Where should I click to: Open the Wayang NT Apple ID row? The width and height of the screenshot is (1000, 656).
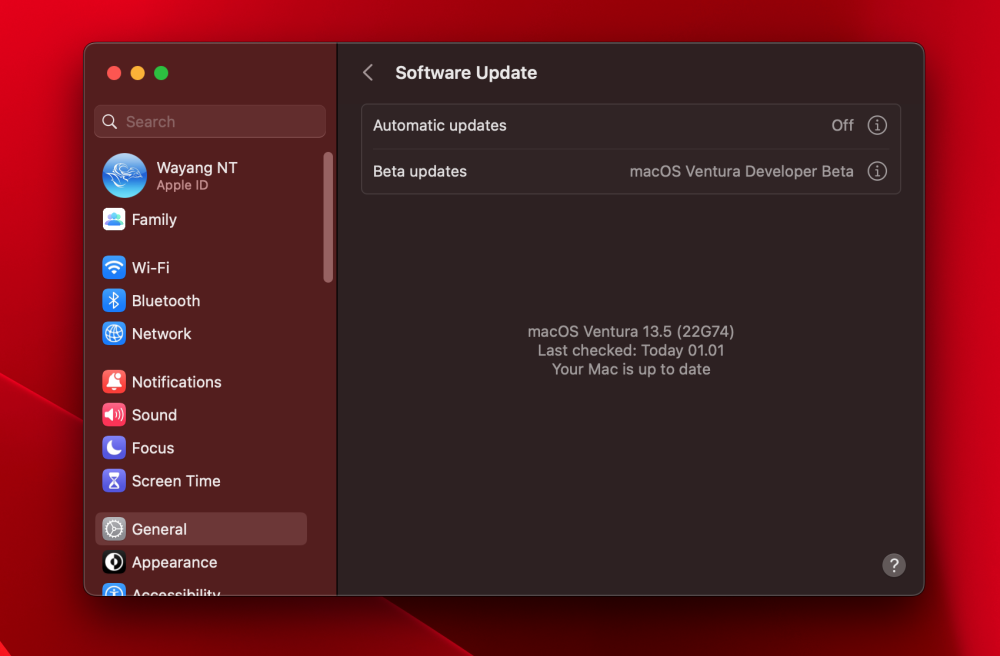pos(201,175)
